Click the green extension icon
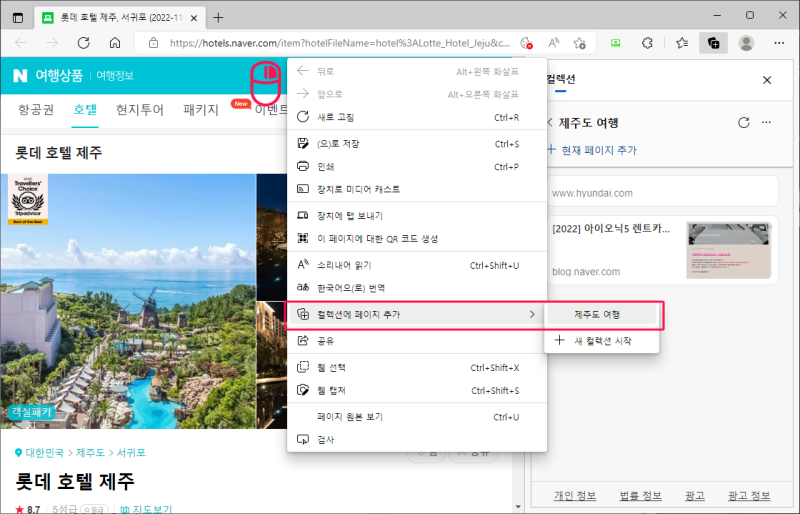The width and height of the screenshot is (800, 514). [x=616, y=43]
